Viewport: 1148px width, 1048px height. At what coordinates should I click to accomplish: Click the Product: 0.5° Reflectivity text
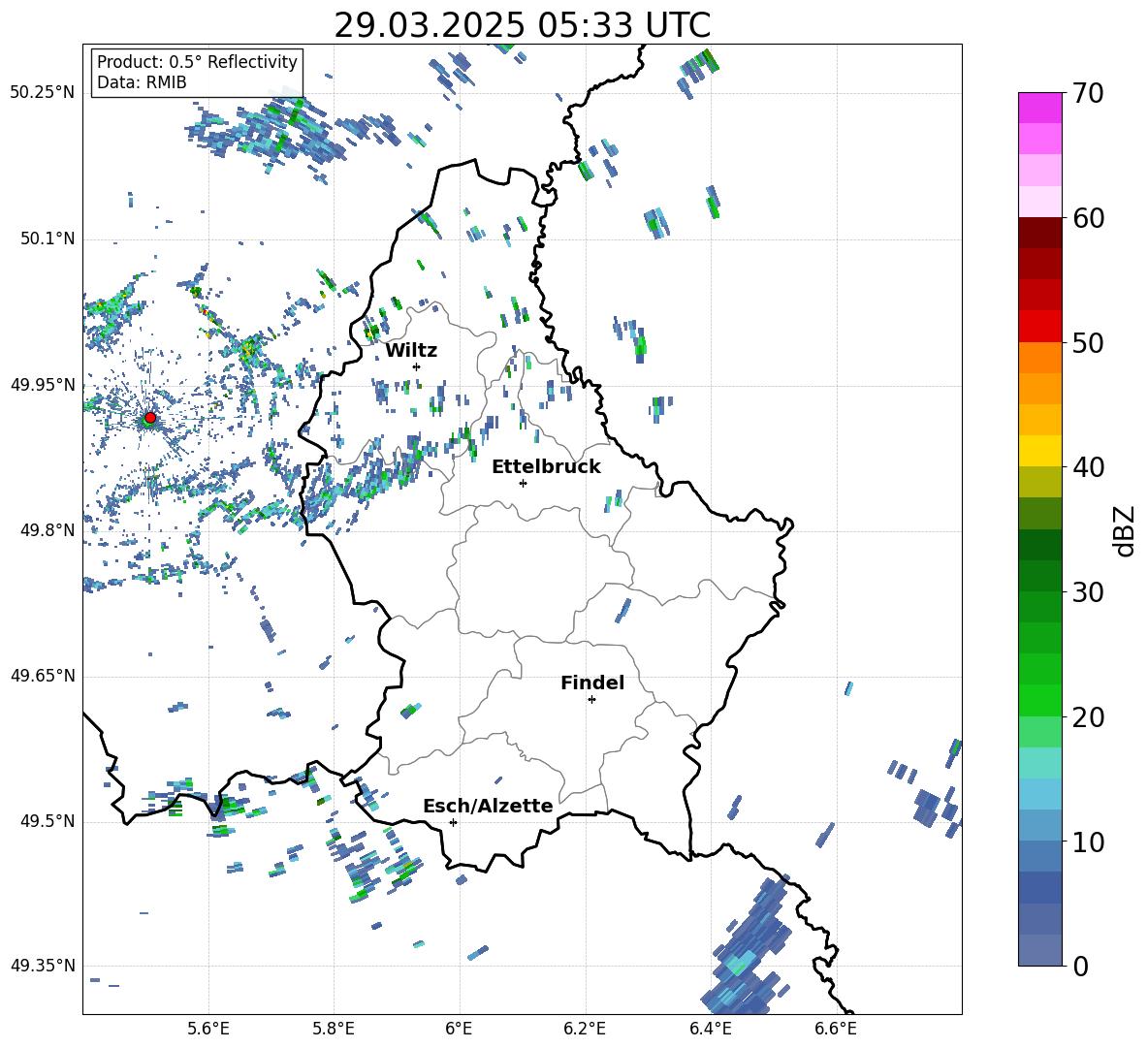click(197, 62)
